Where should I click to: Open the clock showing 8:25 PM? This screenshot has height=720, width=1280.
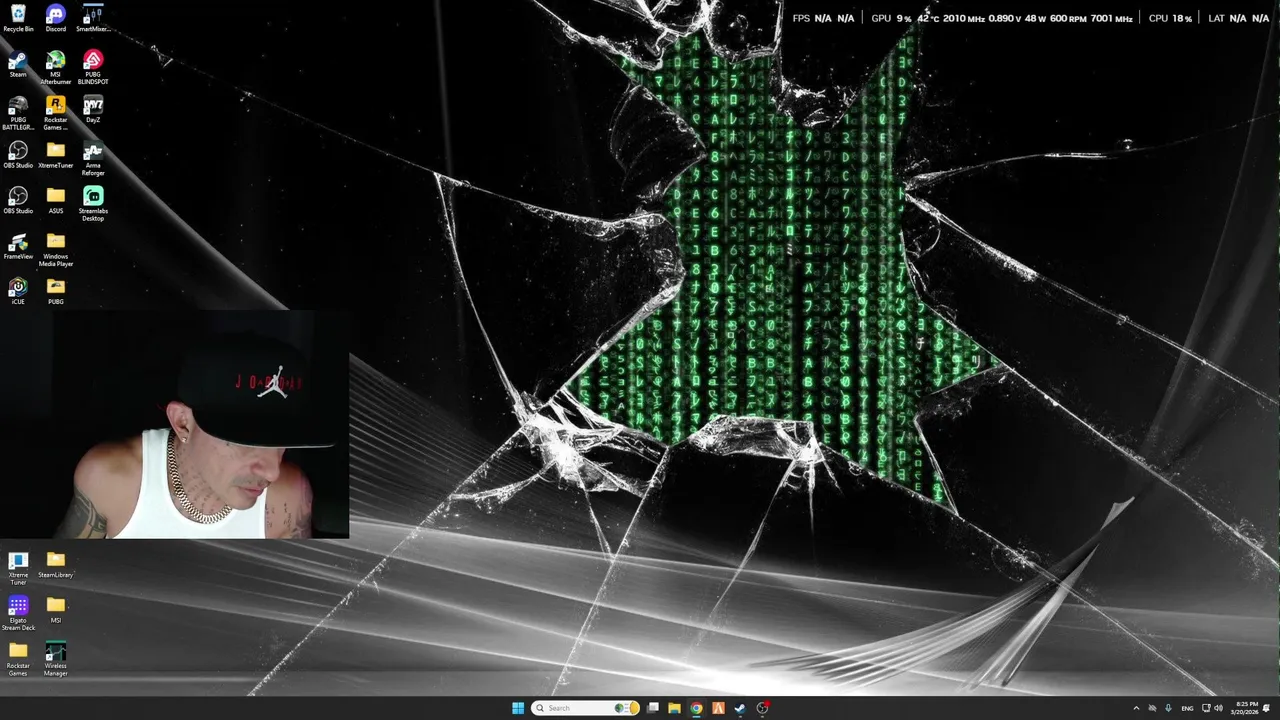click(x=1246, y=708)
